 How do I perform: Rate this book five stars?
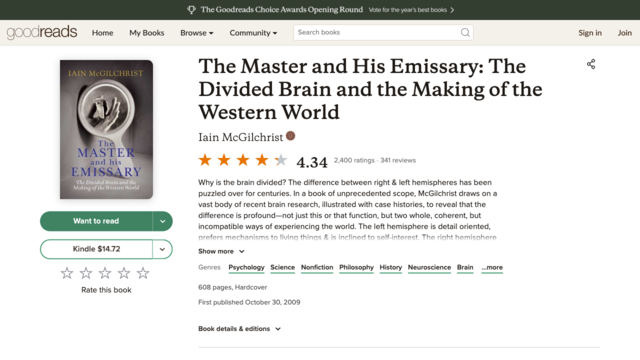pyautogui.click(x=143, y=273)
